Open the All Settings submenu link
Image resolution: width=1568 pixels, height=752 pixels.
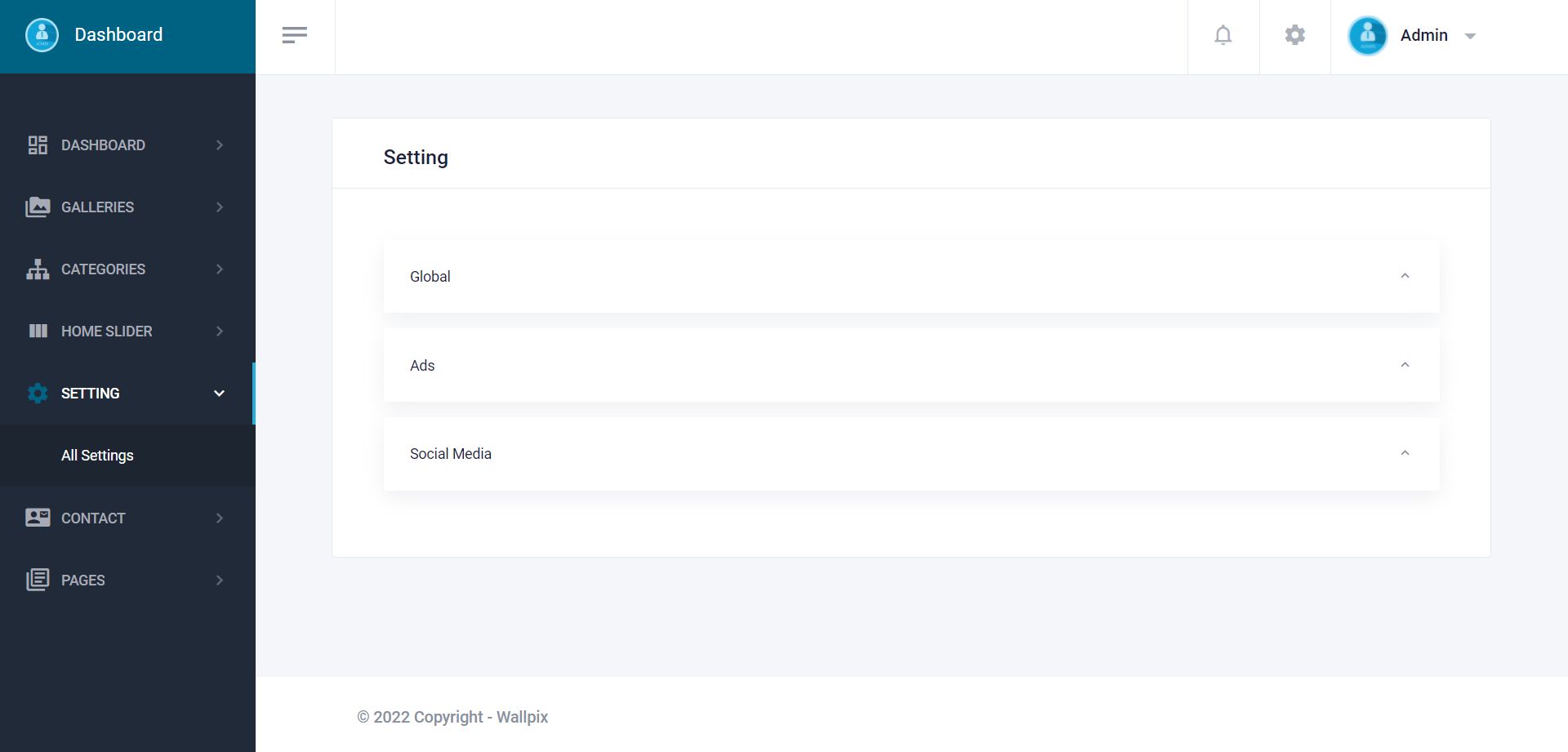click(x=97, y=456)
